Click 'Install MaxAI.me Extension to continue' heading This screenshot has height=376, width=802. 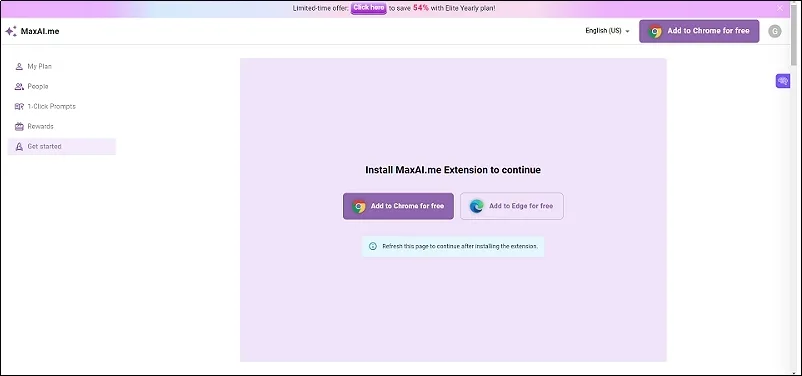(453, 170)
